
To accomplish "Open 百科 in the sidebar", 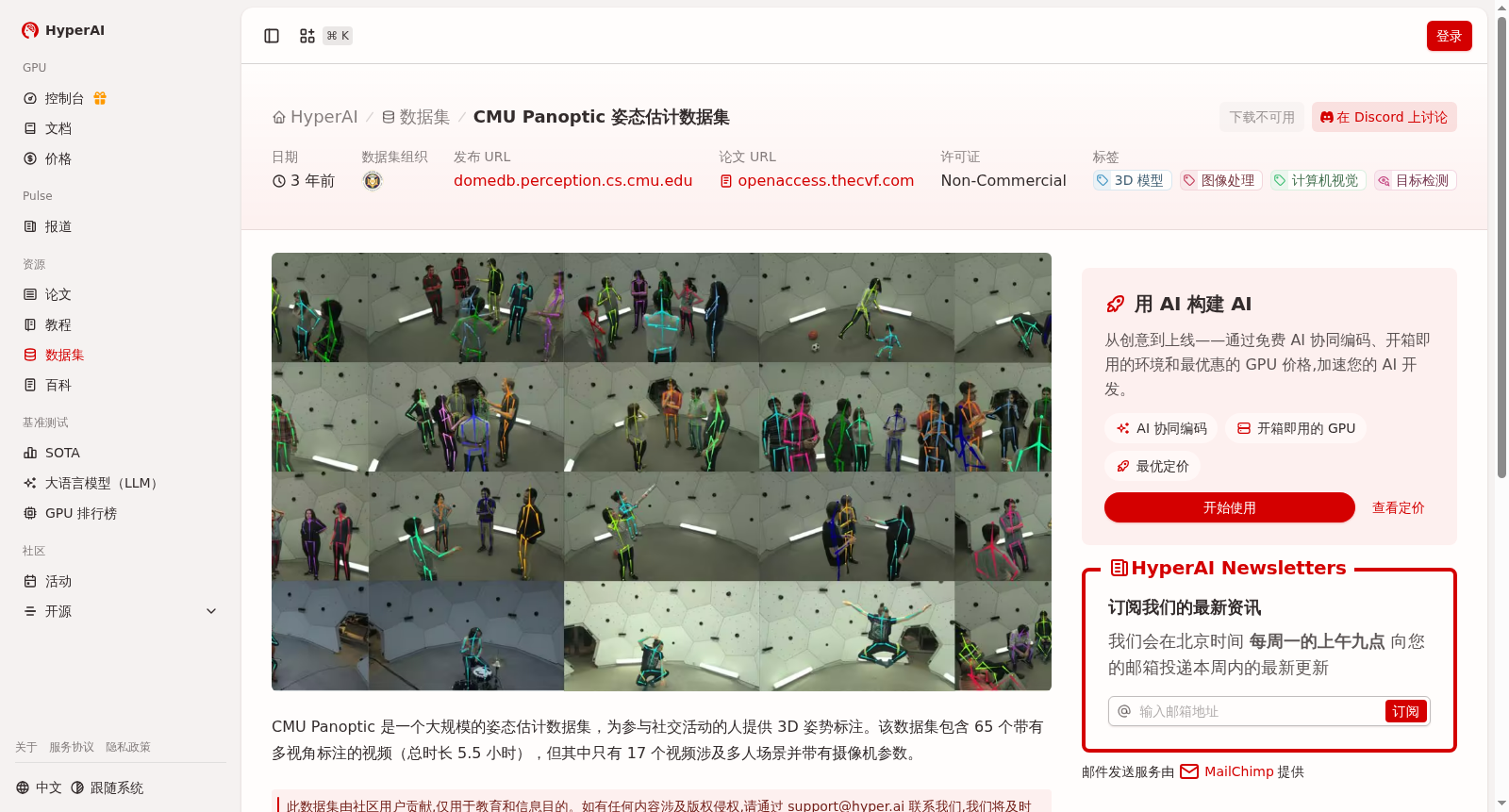I will tap(58, 385).
